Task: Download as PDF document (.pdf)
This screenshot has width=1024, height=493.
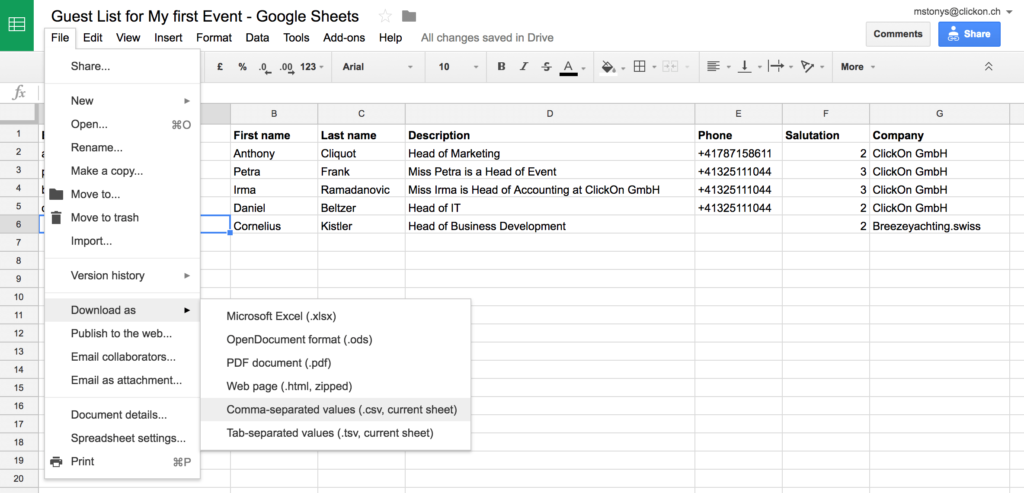Action: click(x=336, y=362)
